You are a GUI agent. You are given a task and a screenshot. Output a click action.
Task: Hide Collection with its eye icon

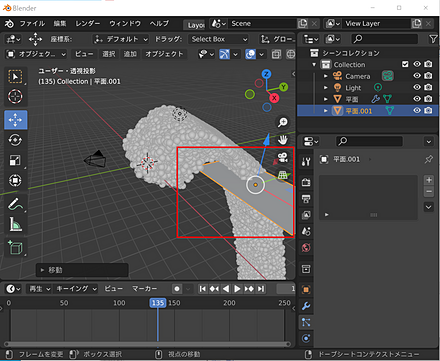[x=417, y=64]
